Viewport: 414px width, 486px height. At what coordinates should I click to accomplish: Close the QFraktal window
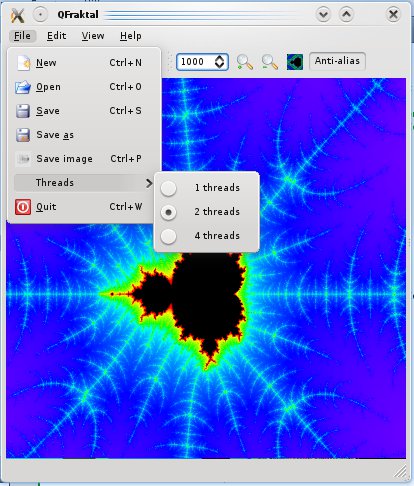(393, 15)
